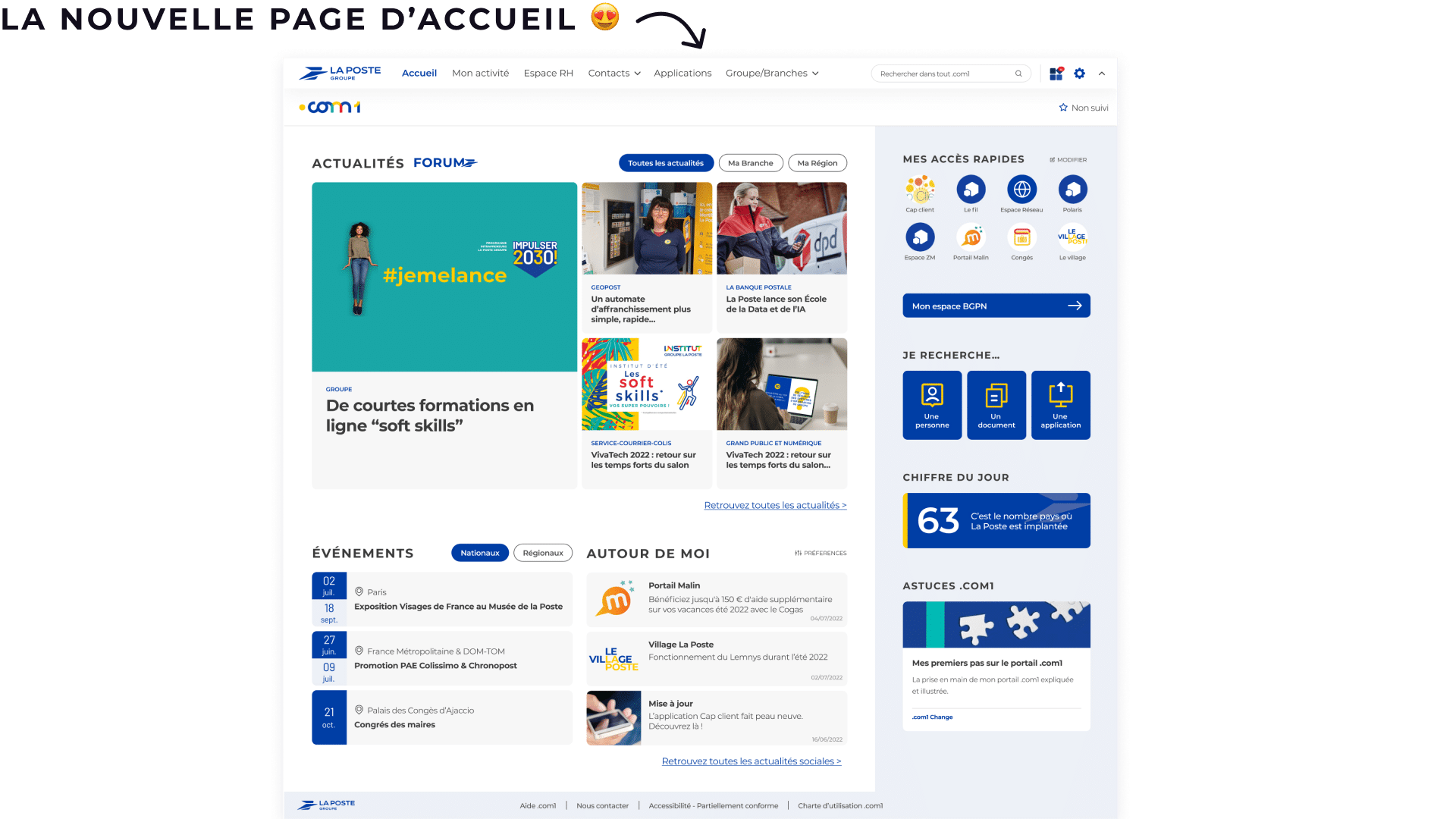Open Promotion PAE Colissimo & Chronopost event
This screenshot has width=1456, height=819.
click(442, 658)
